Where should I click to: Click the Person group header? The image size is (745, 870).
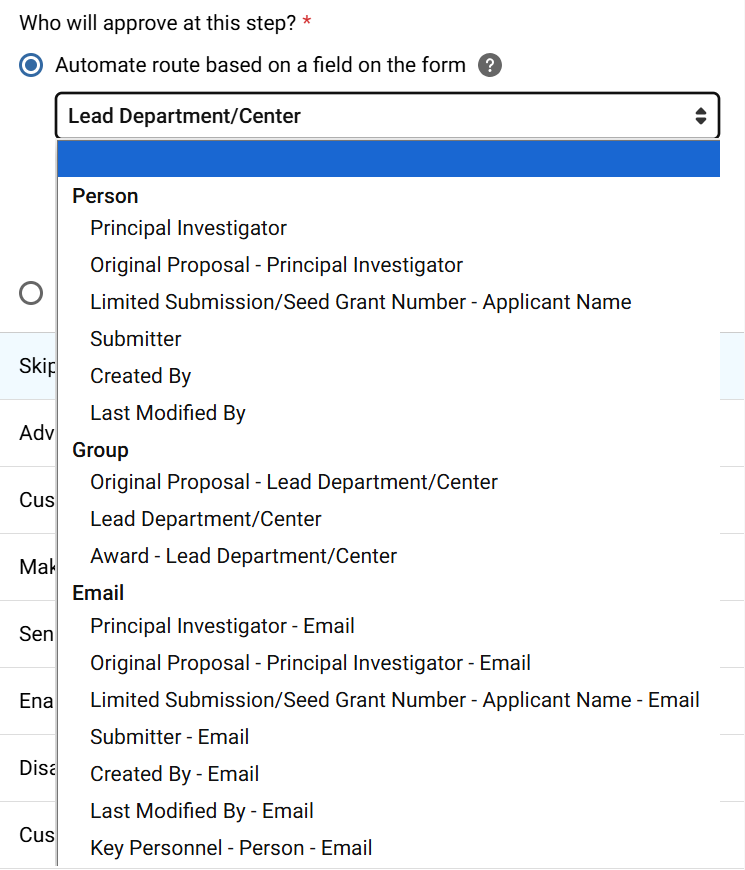click(104, 196)
